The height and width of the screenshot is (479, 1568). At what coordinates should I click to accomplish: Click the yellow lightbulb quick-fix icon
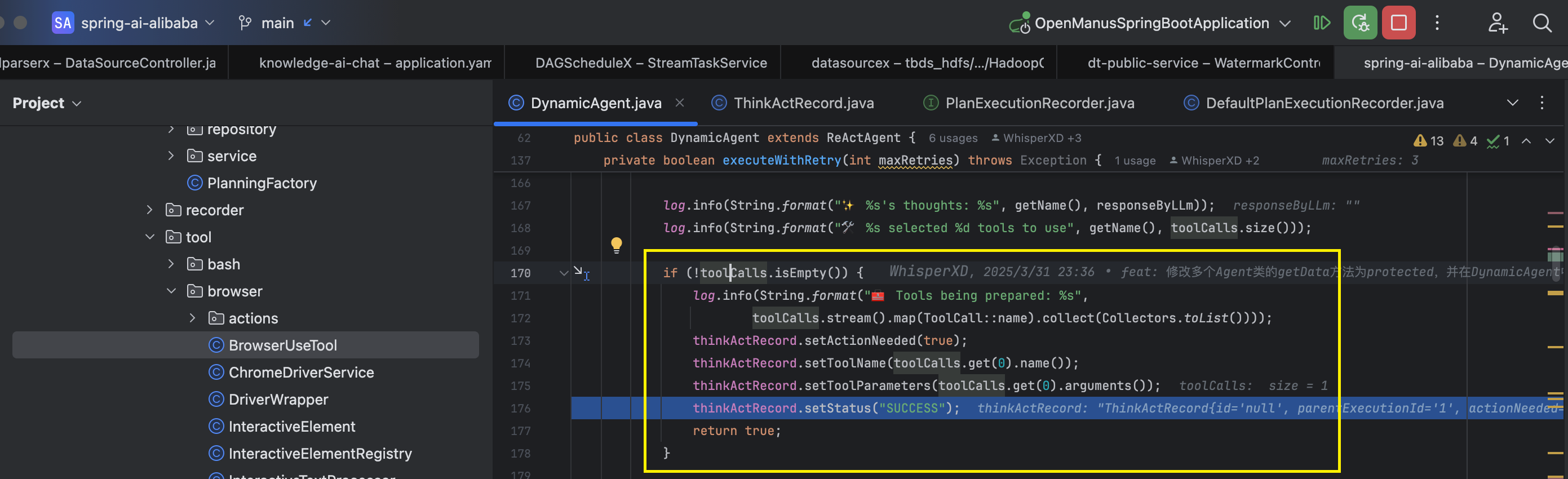[x=616, y=245]
